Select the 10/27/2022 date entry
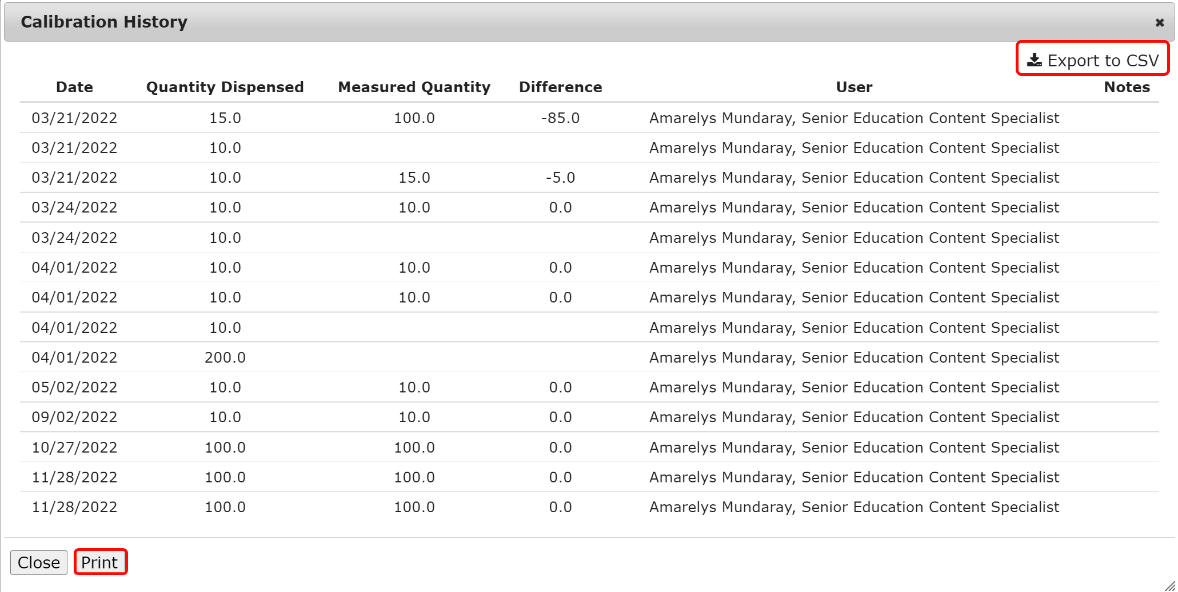 click(x=74, y=448)
